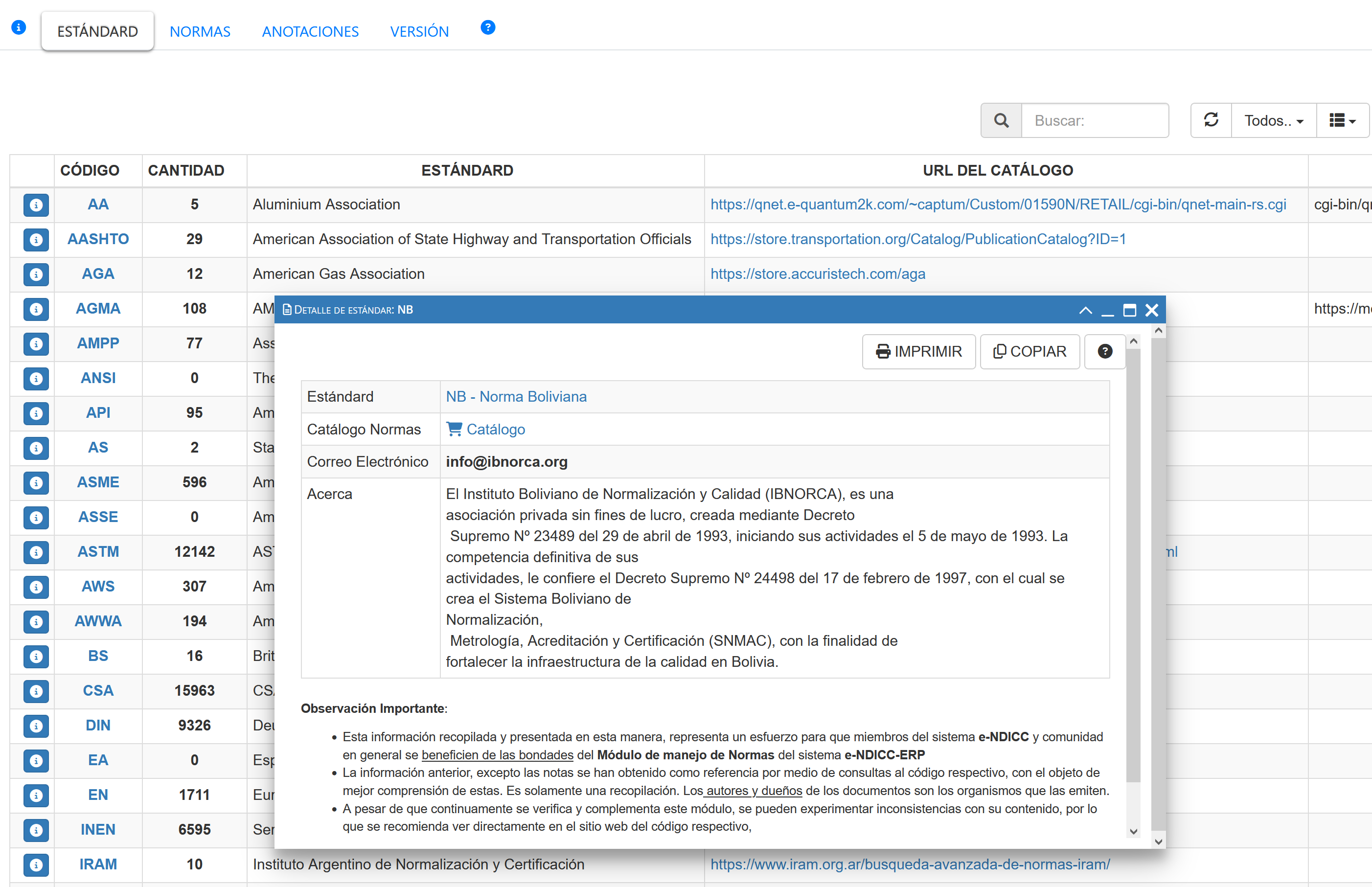The image size is (1372, 887).
Task: Open the column list view dropdown
Action: point(1342,120)
